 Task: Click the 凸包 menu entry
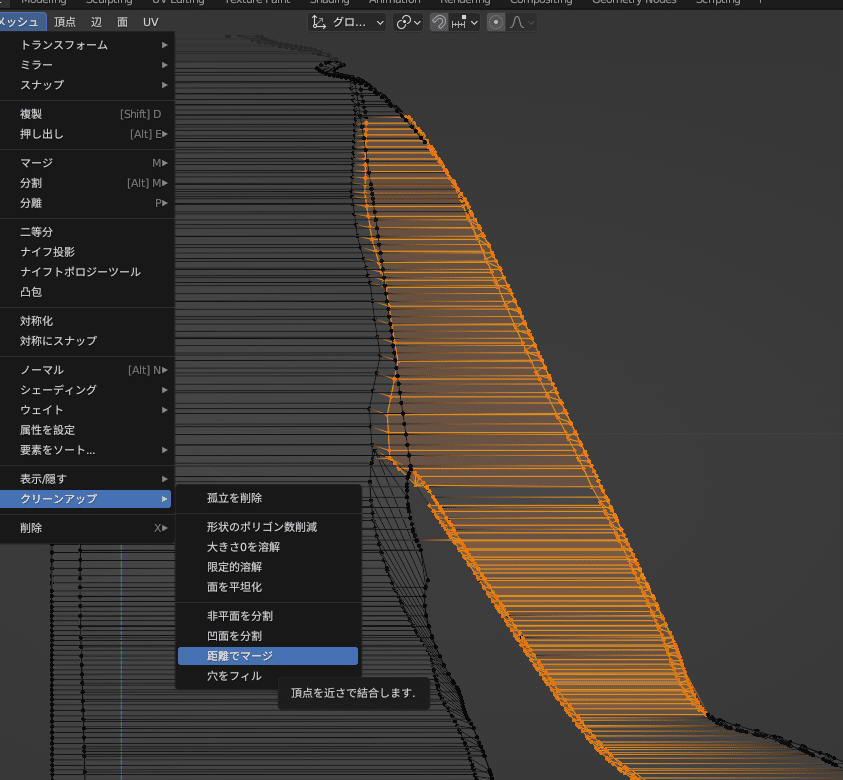tap(86, 291)
